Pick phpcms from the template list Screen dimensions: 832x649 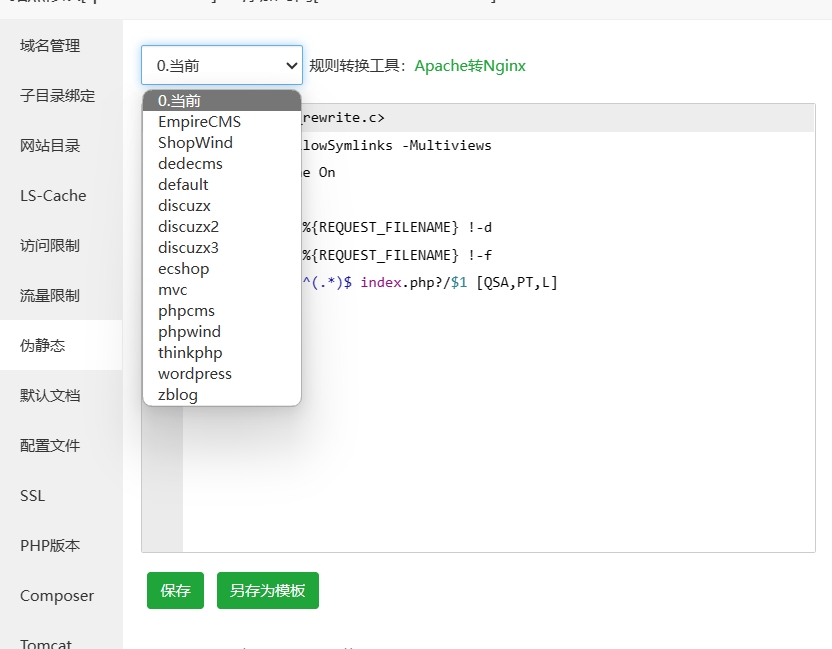tap(222, 310)
